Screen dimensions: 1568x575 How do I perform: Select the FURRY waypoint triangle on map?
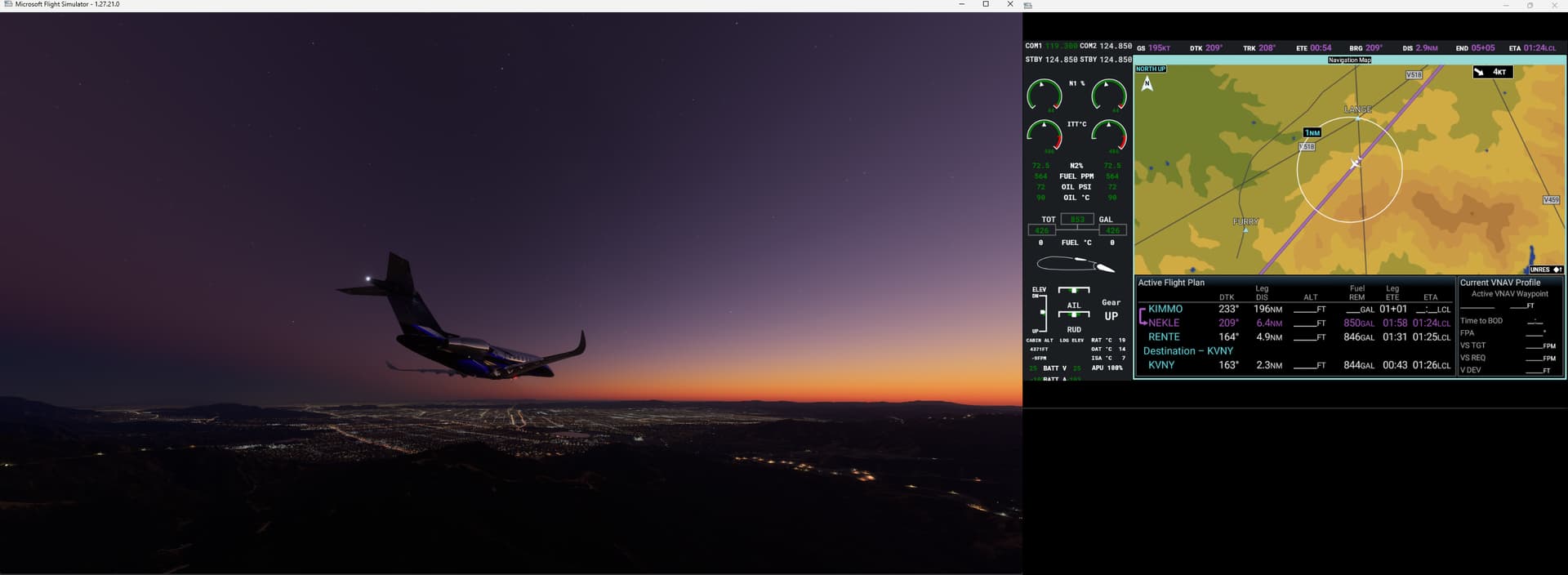[1245, 230]
